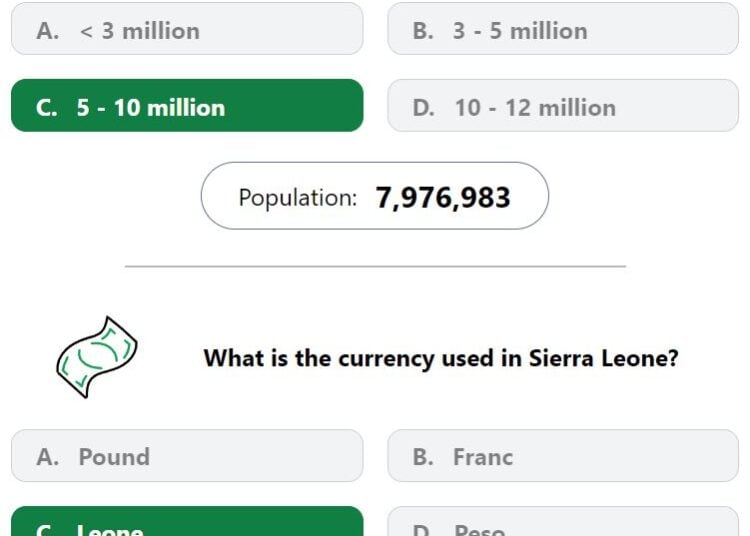
Task: Click the population number 7,976,983
Action: pyautogui.click(x=443, y=197)
